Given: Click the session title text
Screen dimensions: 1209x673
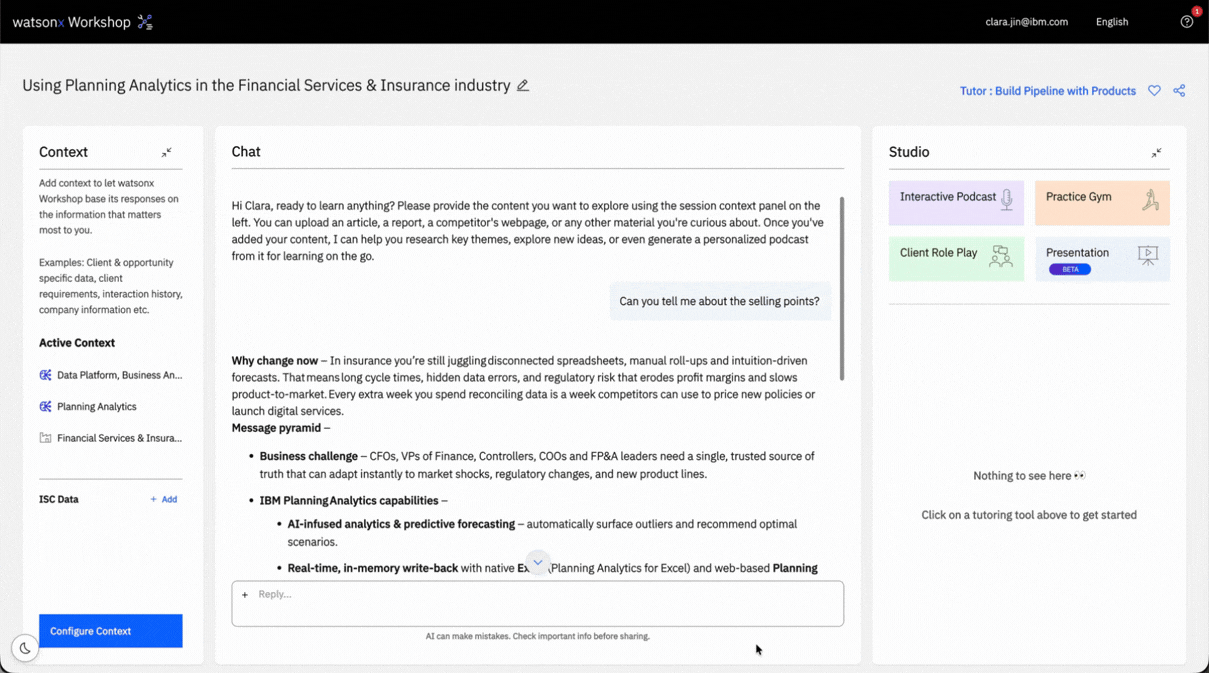Looking at the screenshot, I should [266, 86].
